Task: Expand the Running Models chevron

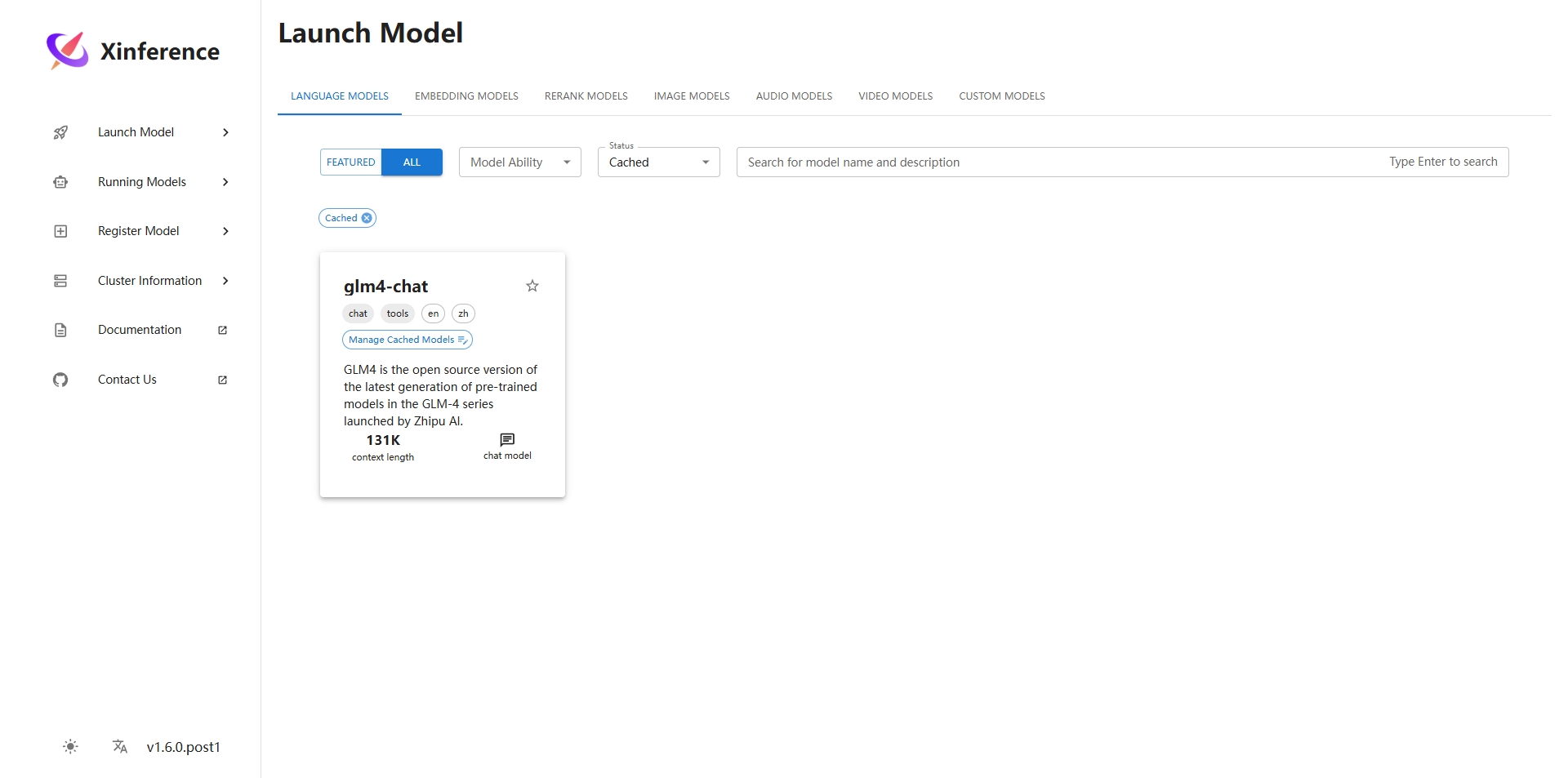Action: click(225, 182)
